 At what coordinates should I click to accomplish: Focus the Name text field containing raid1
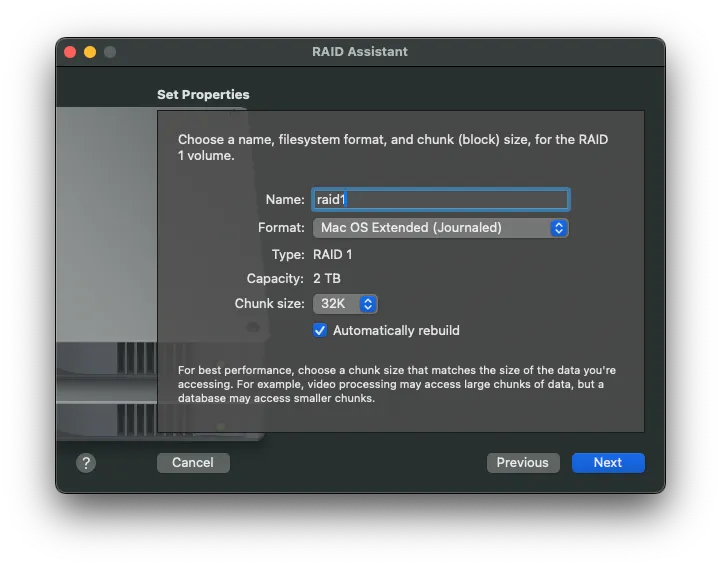[x=440, y=200]
